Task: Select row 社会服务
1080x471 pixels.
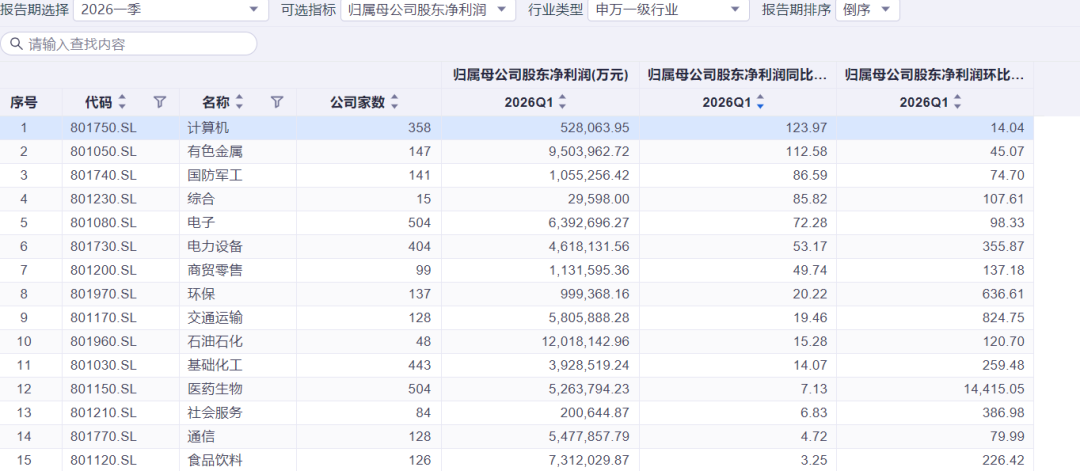Action: coord(517,413)
